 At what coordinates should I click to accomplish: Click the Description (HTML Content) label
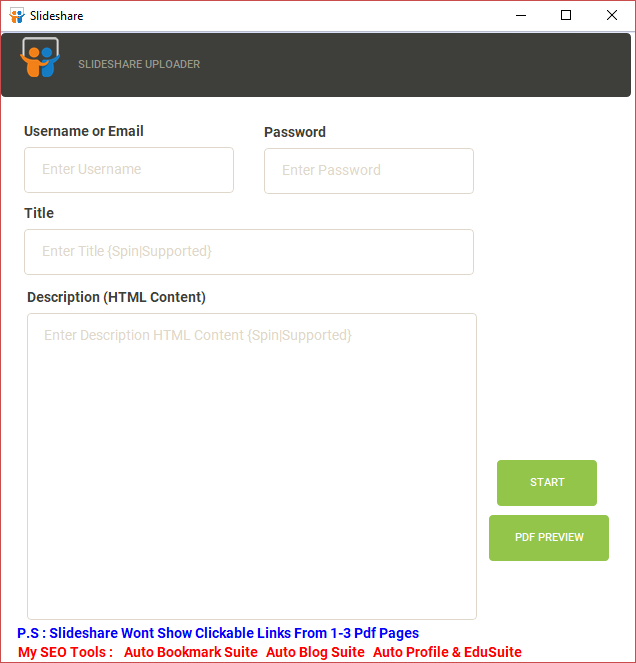(116, 297)
